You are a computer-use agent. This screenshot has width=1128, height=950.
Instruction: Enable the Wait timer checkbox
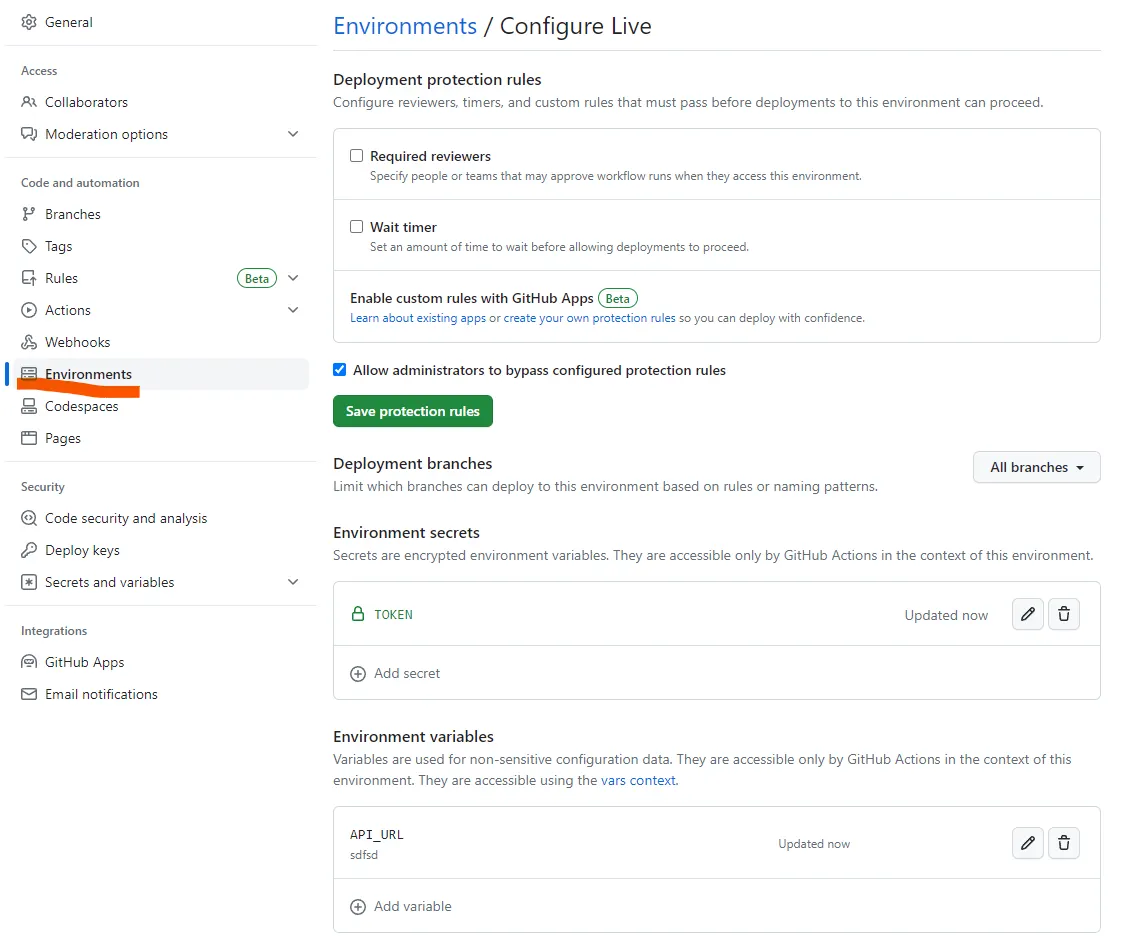(357, 227)
